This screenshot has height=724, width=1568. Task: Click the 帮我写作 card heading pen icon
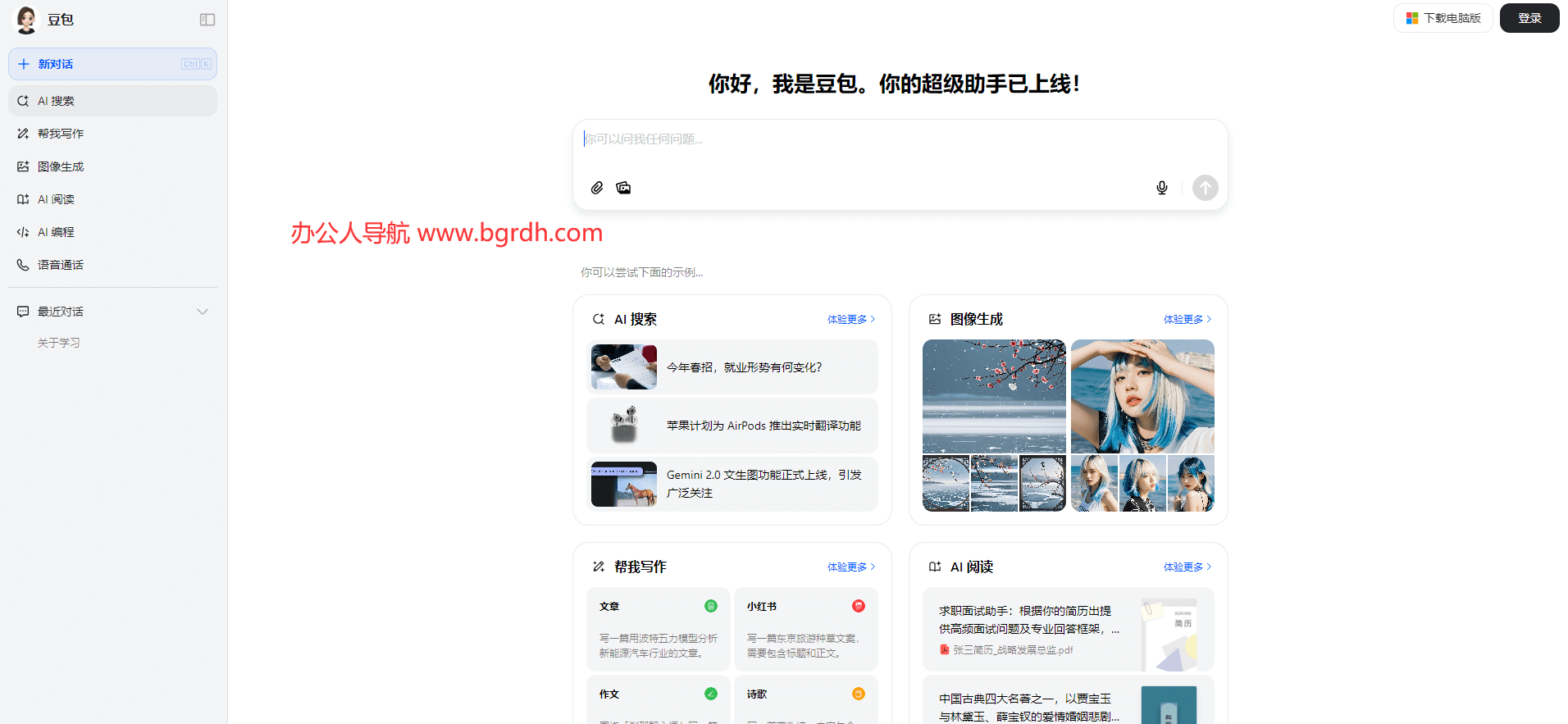pyautogui.click(x=599, y=567)
